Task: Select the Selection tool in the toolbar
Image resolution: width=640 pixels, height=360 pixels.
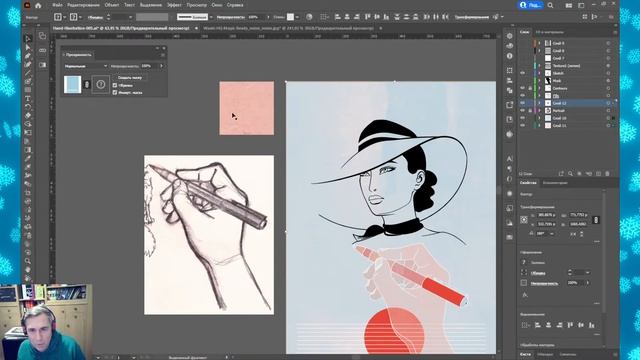Action: (x=28, y=39)
